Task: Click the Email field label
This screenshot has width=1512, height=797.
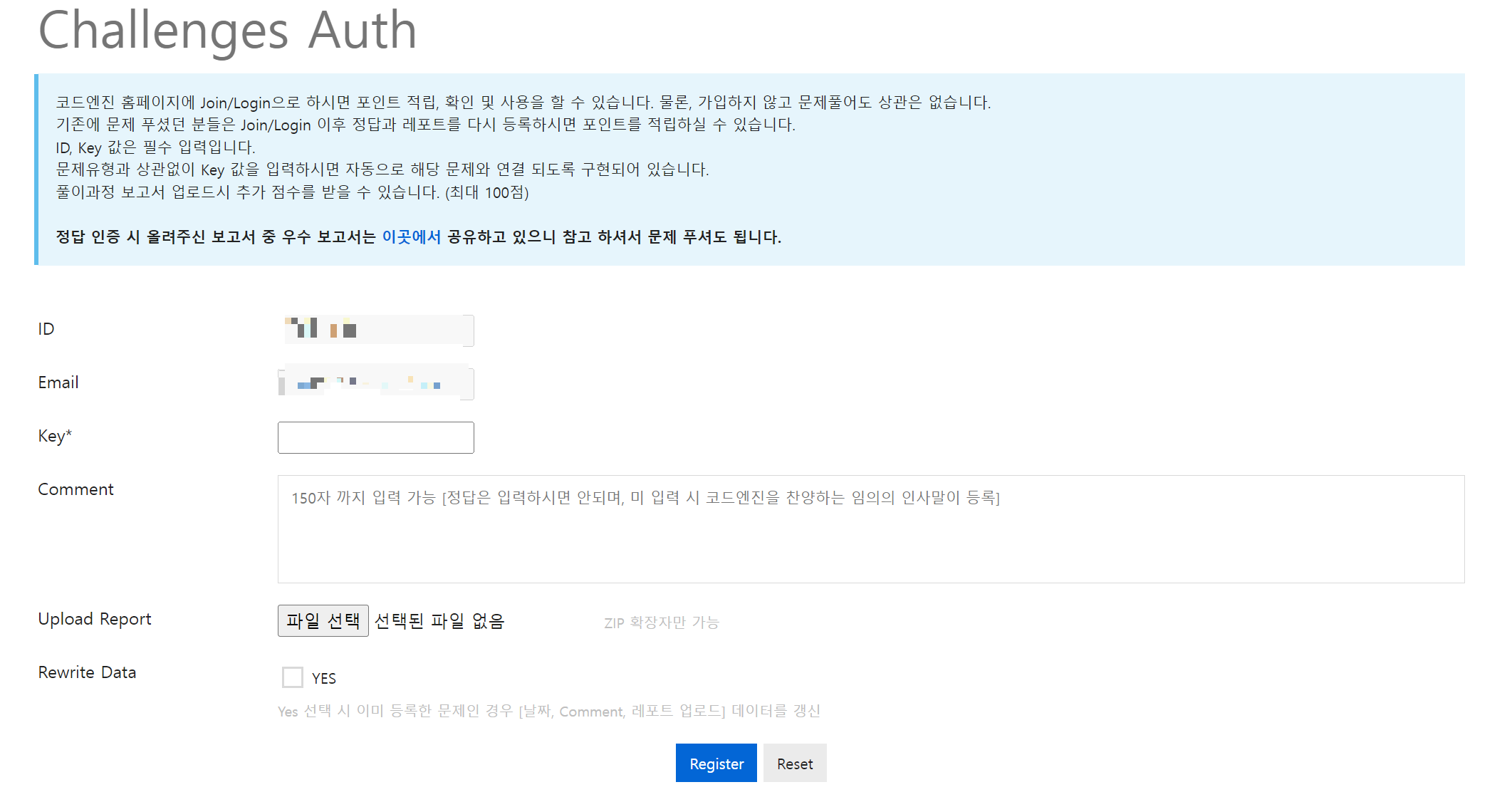Action: tap(58, 382)
